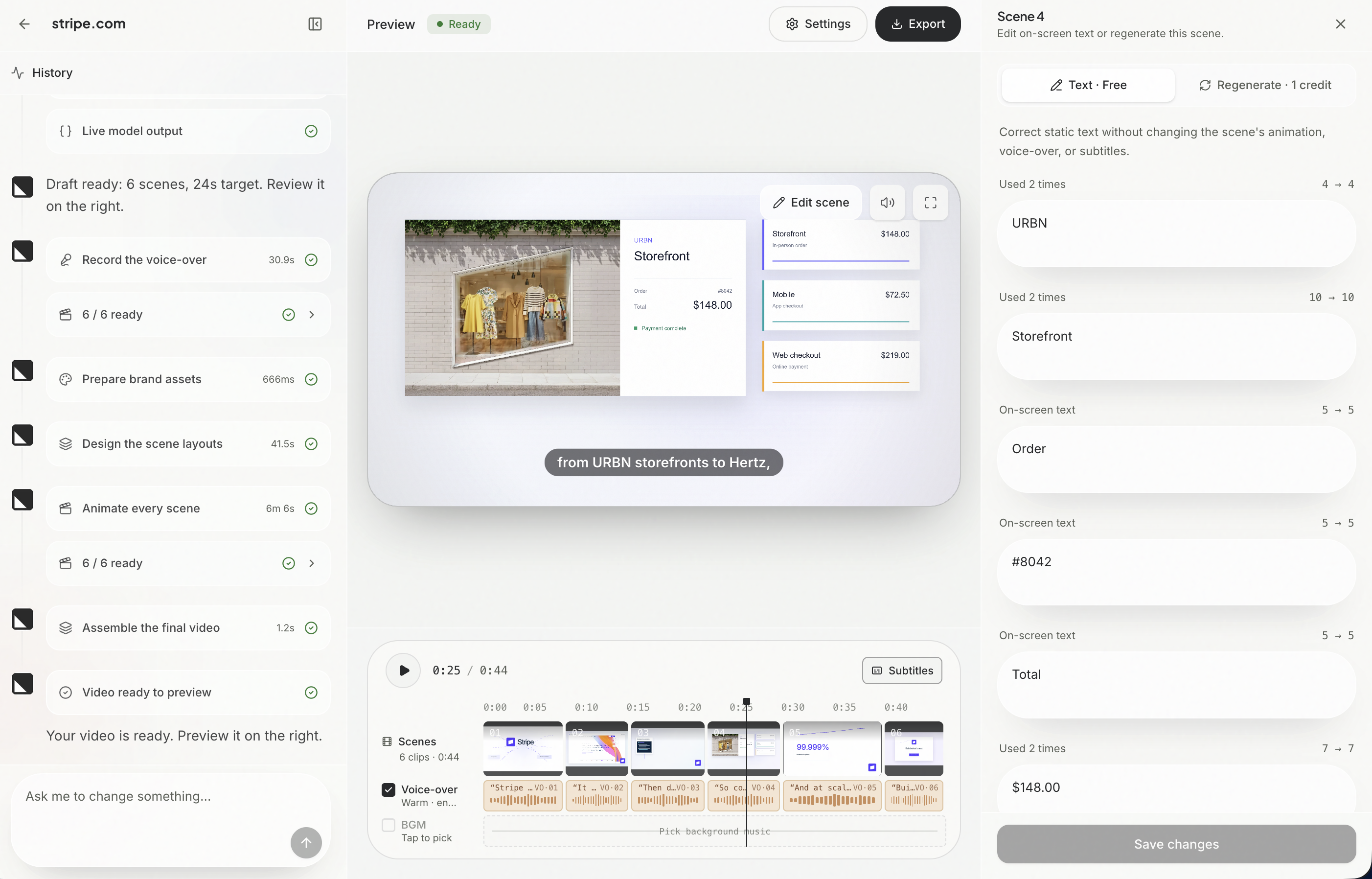Click the Storefront text field
Viewport: 1372px width, 879px height.
pyautogui.click(x=1176, y=347)
